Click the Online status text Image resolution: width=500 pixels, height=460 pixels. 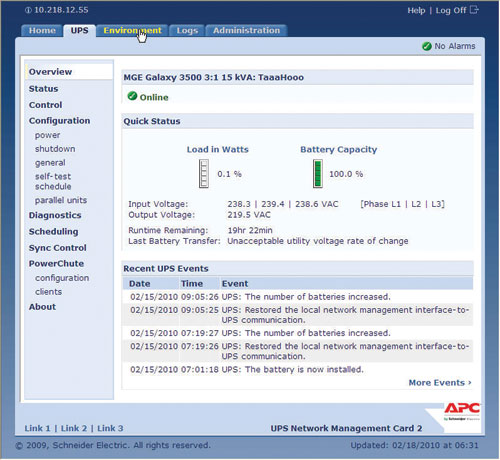coord(154,97)
